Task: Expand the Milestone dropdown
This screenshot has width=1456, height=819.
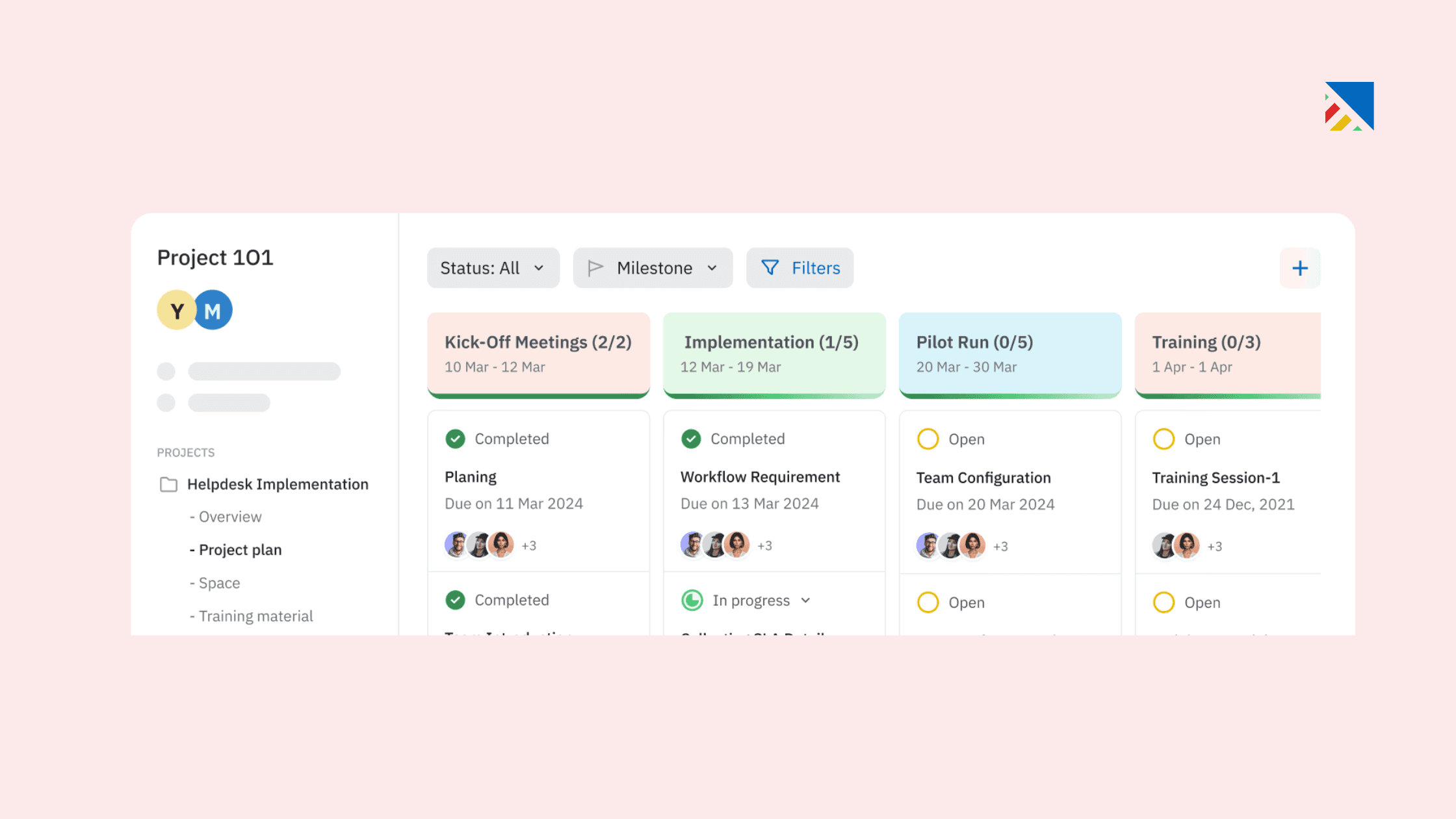Action: pos(652,267)
